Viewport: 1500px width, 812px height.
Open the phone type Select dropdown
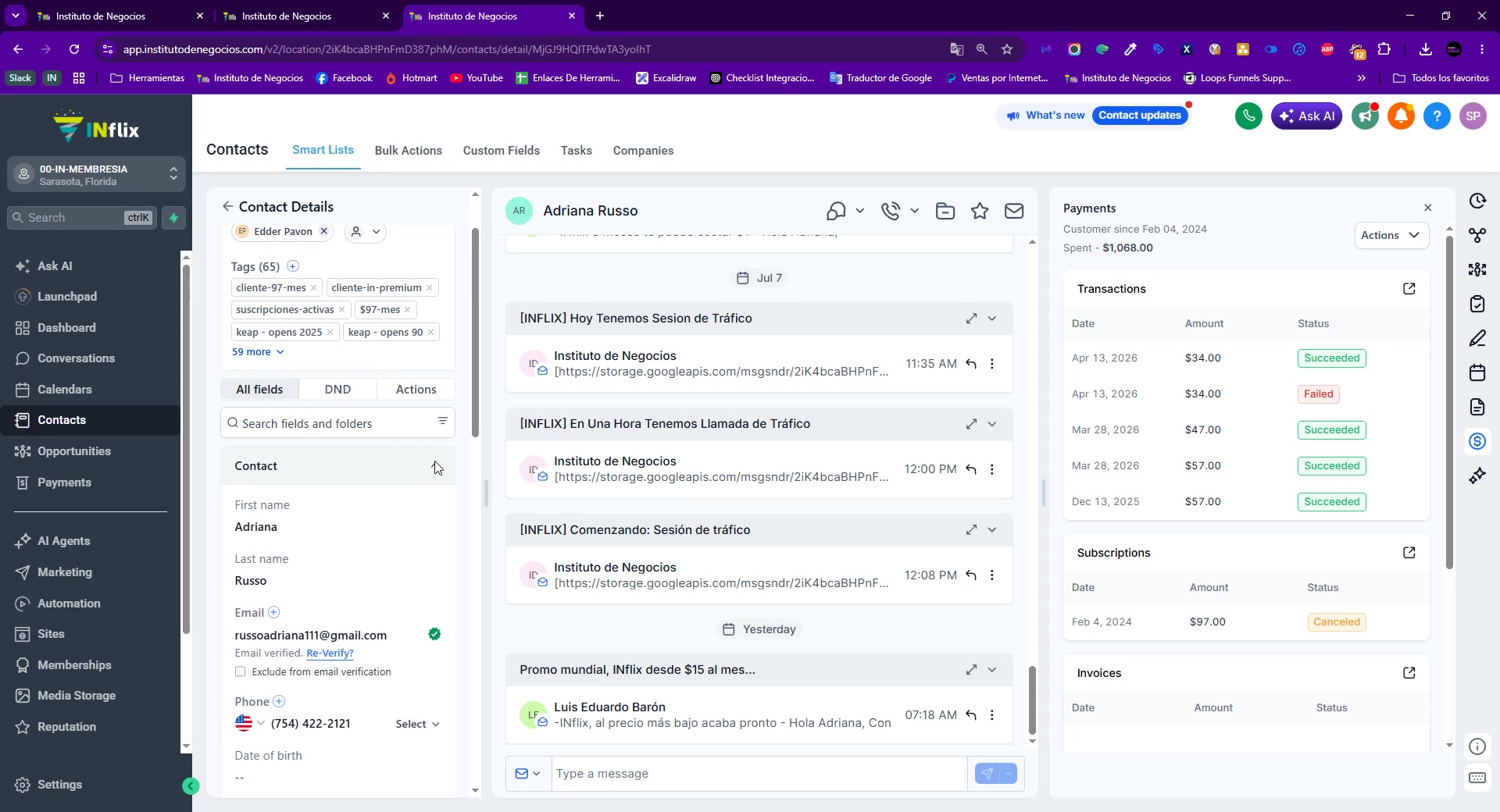(418, 725)
